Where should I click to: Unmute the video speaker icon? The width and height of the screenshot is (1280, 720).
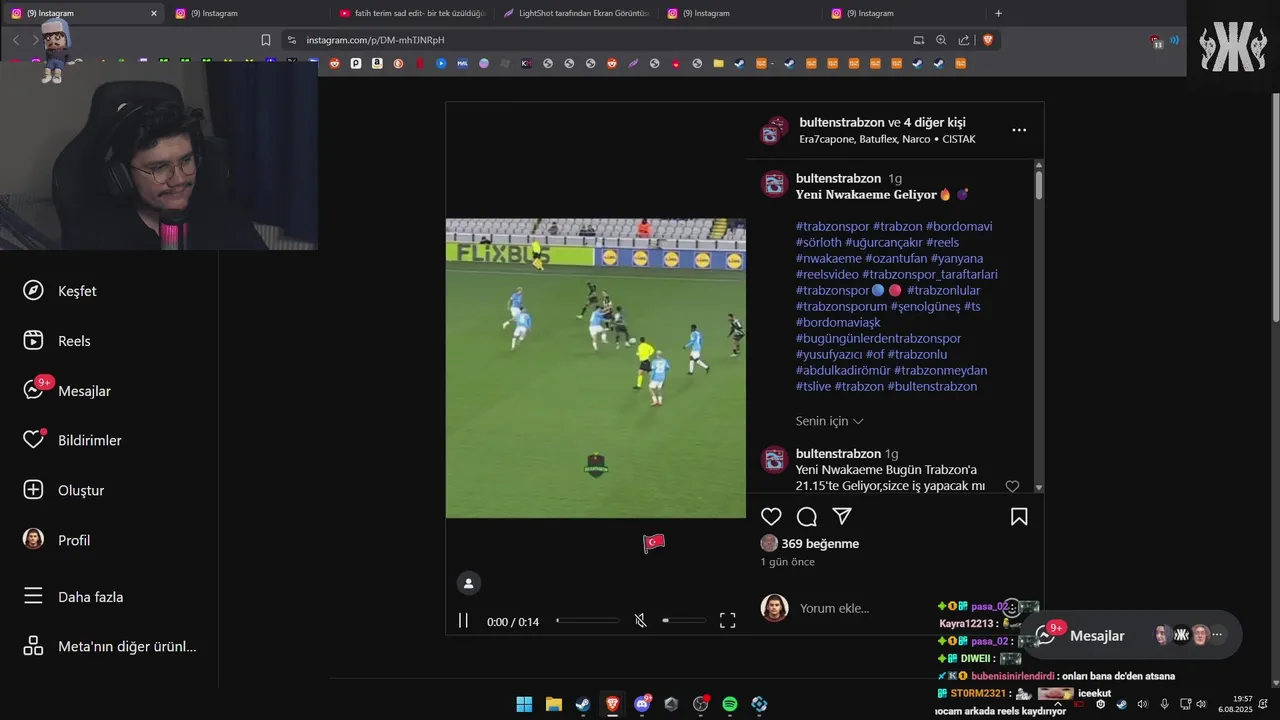click(x=640, y=621)
